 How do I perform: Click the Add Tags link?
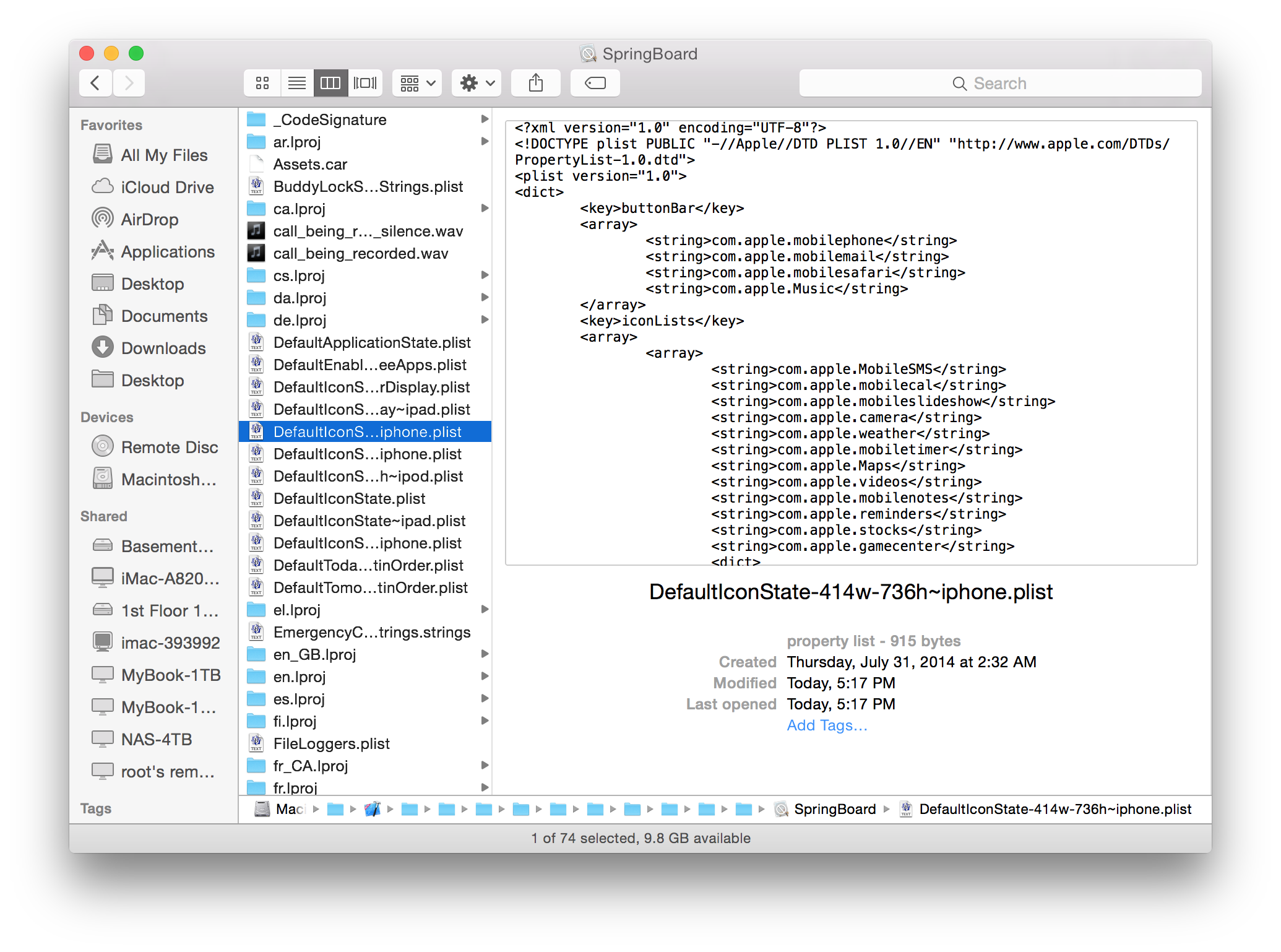point(827,725)
